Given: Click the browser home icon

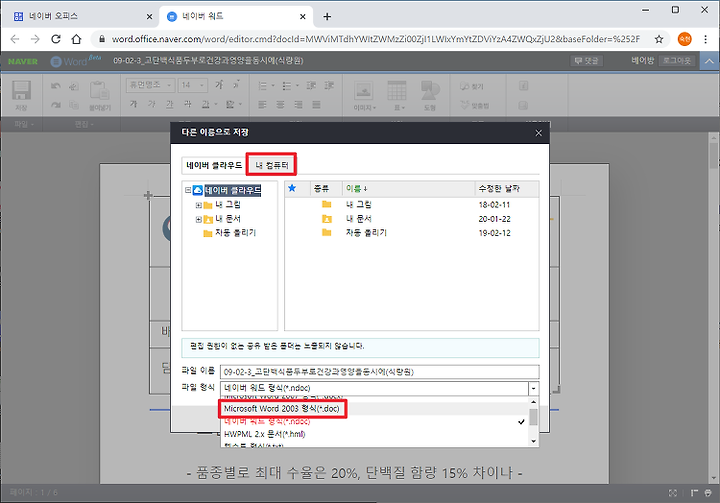Looking at the screenshot, I should coord(76,39).
